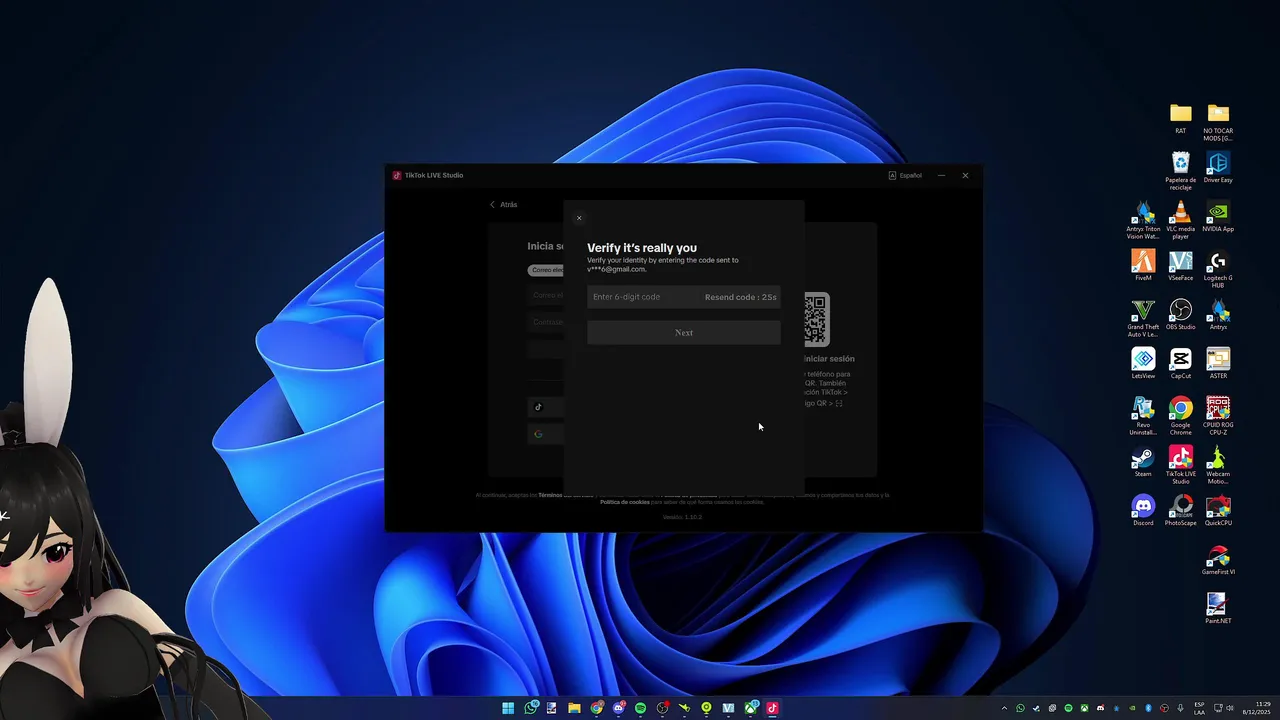
Task: Select the Google Chrome desktop shortcut
Action: point(1181,416)
